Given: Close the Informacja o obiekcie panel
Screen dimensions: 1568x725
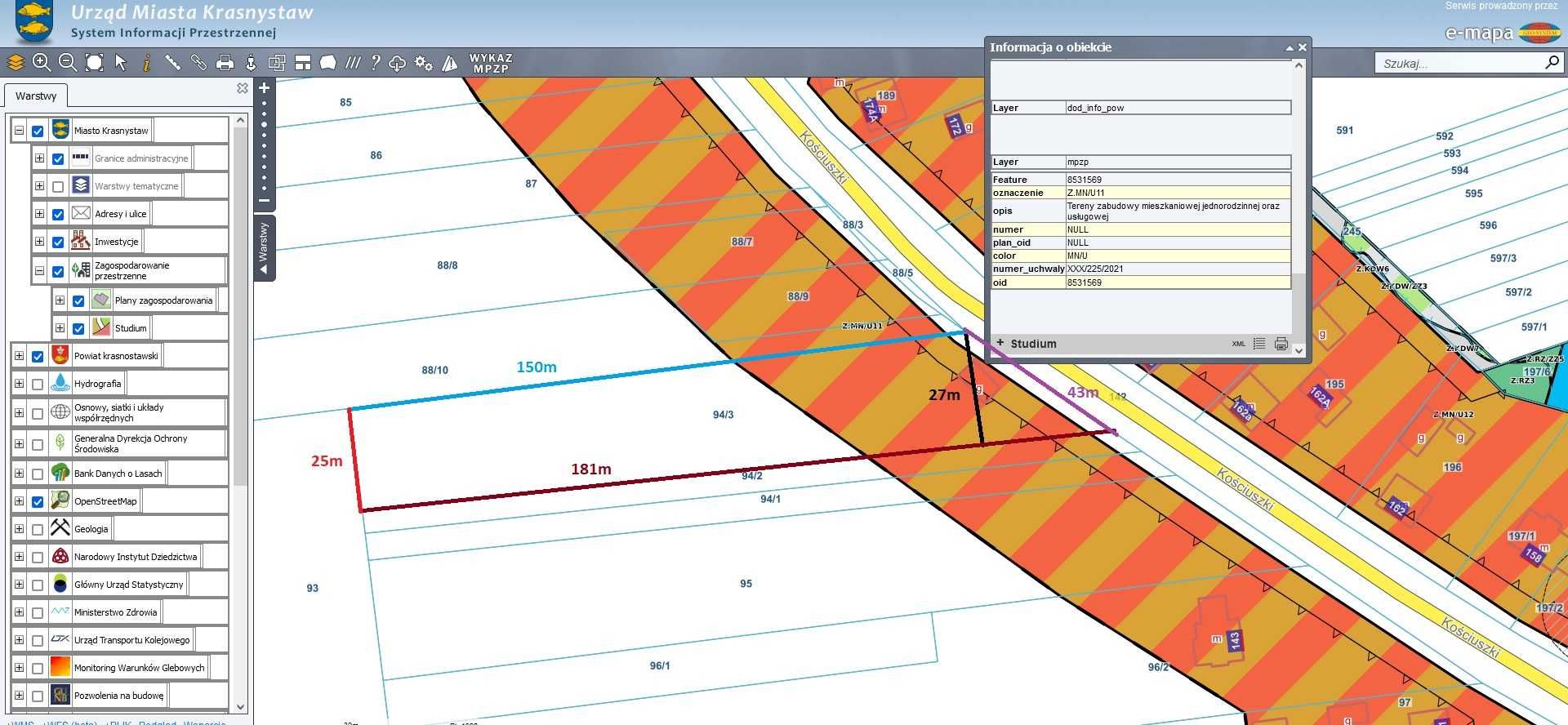Looking at the screenshot, I should coord(1303,47).
